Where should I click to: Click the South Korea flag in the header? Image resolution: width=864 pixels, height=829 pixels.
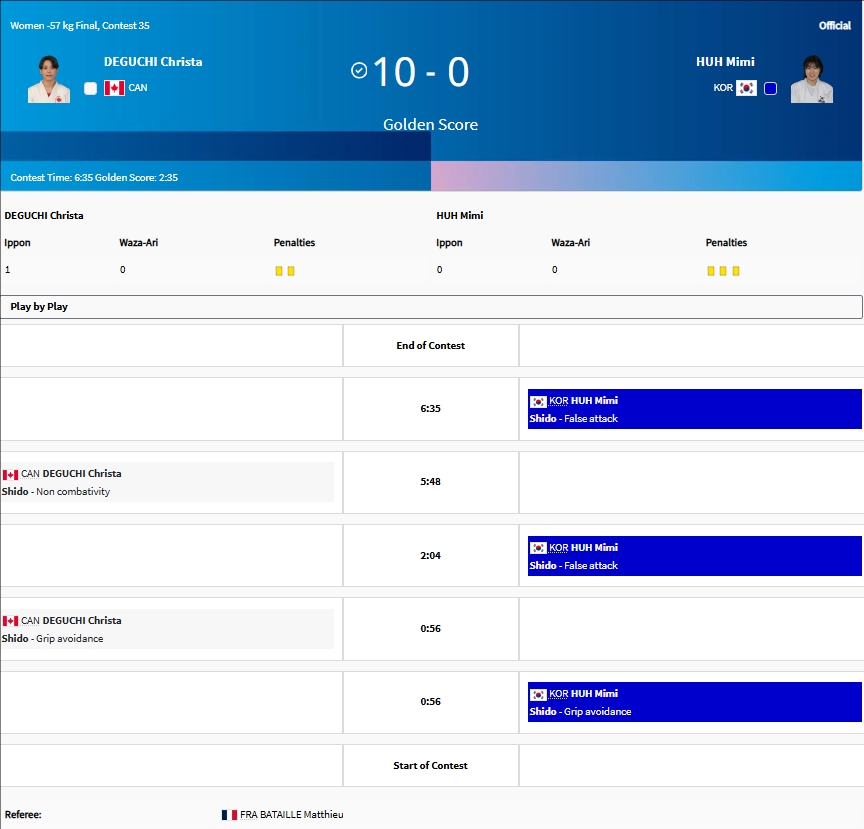[x=746, y=88]
